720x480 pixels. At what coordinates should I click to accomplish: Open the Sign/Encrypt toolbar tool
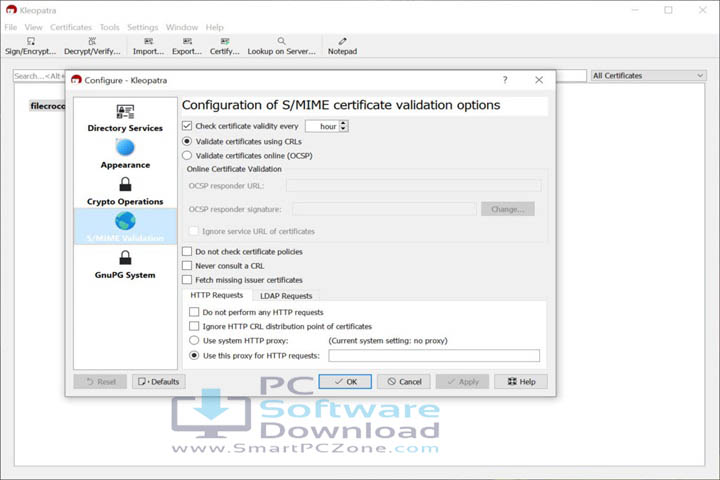point(30,46)
